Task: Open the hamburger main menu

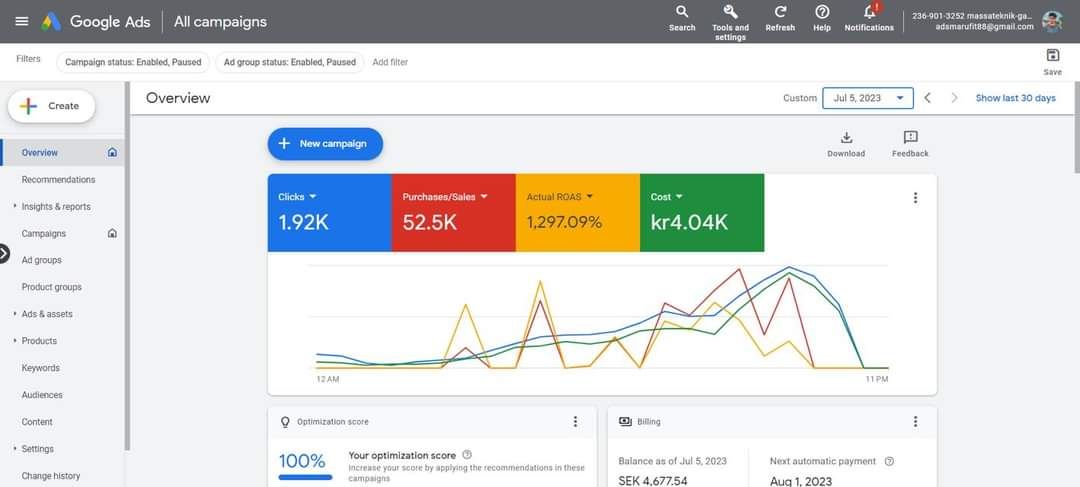Action: pos(21,21)
